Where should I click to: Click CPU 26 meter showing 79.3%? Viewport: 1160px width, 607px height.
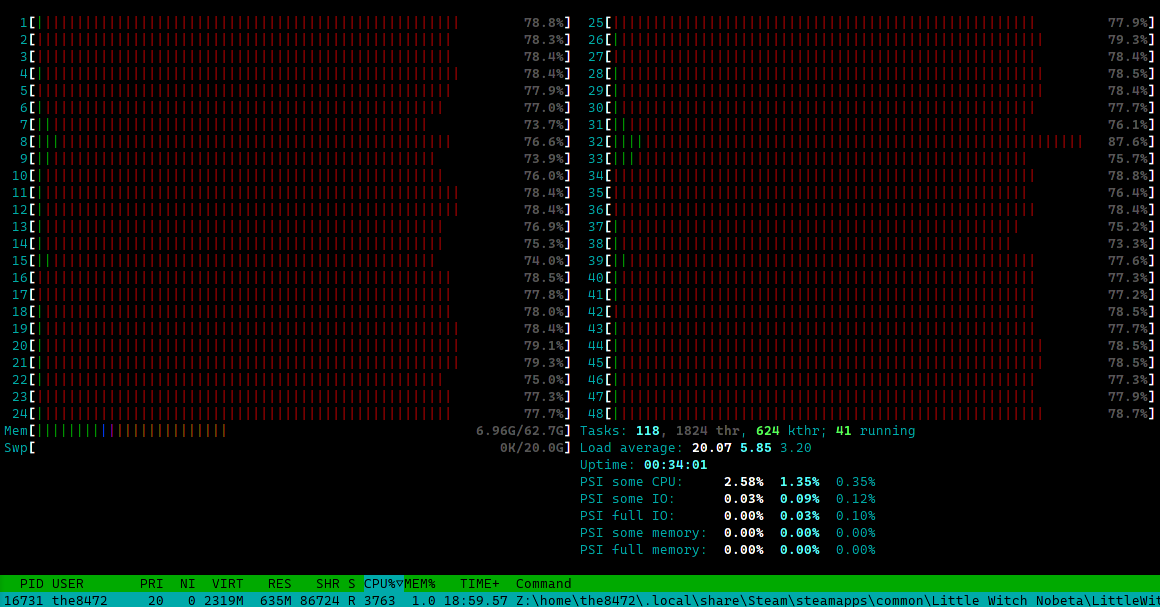pos(871,40)
